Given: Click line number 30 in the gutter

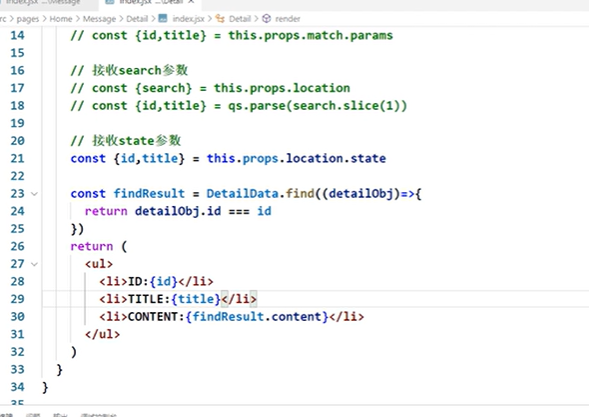Looking at the screenshot, I should coord(17,316).
